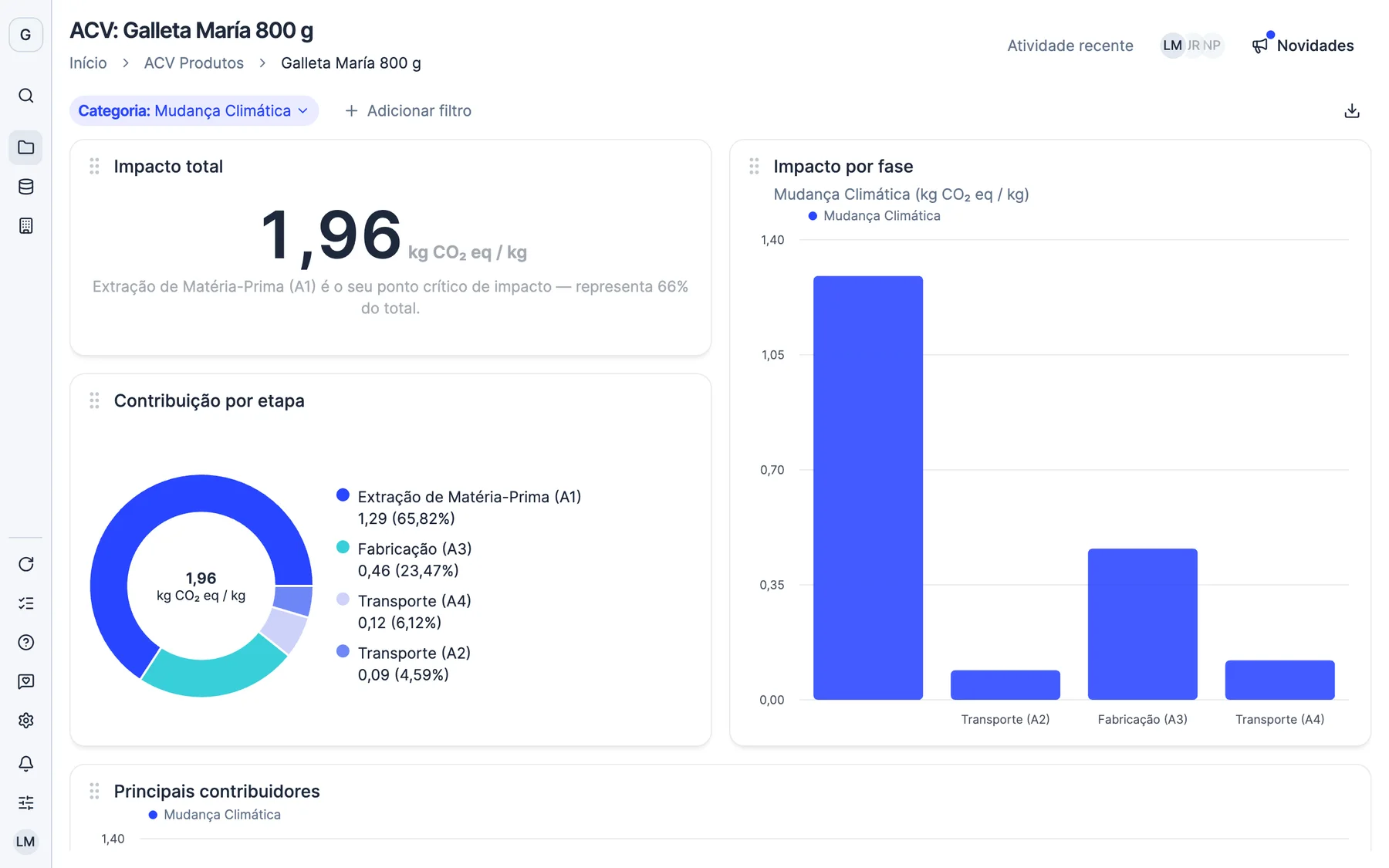Toggle Extração de Matéria-Prima (A1) legend item
Viewport: 1389px width, 868px height.
459,508
